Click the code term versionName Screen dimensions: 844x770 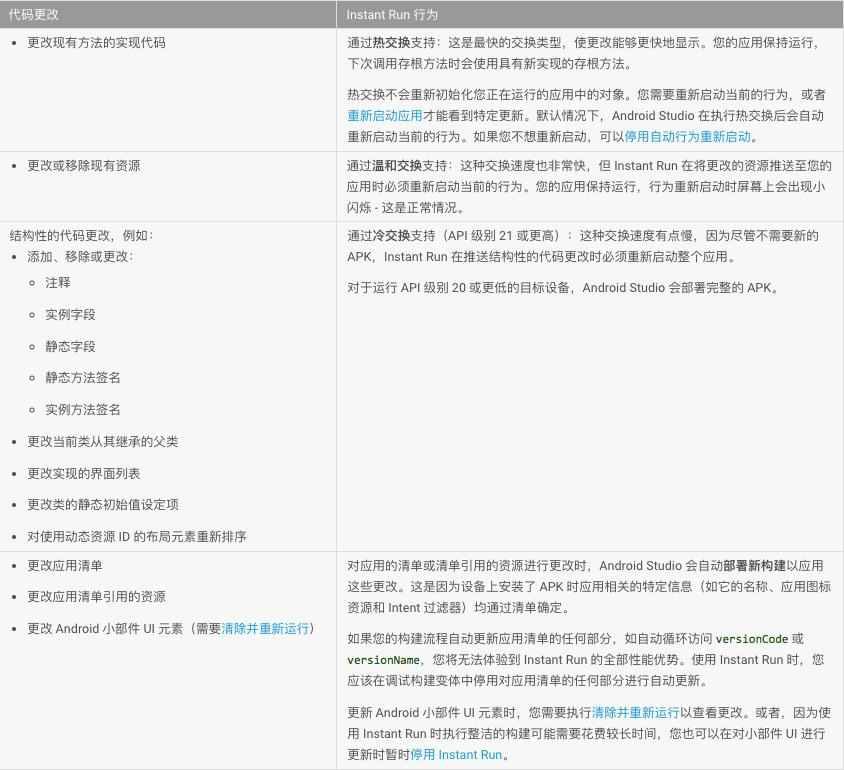pos(383,660)
